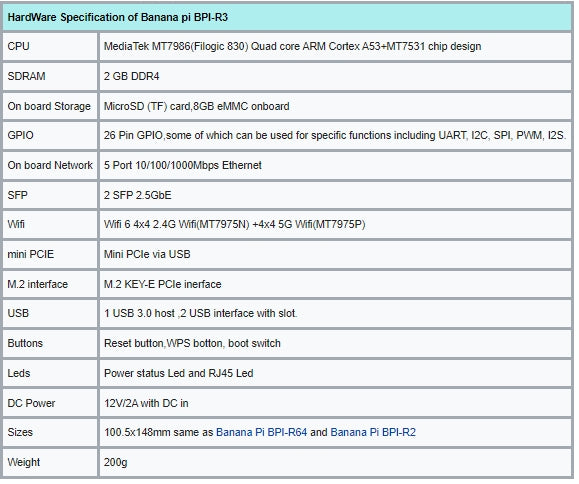Select the CPU row label
This screenshot has width=579, height=484.
point(18,47)
